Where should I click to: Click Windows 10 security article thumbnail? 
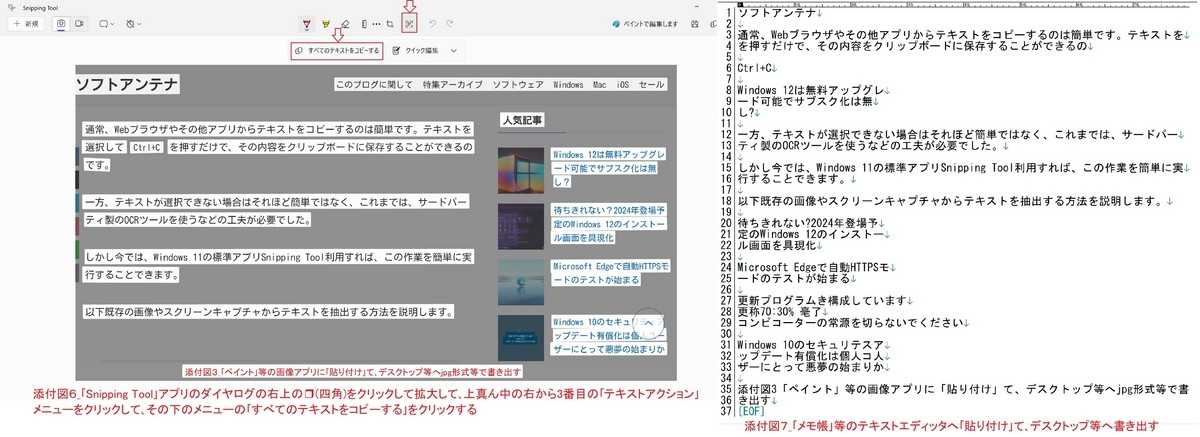[x=521, y=338]
